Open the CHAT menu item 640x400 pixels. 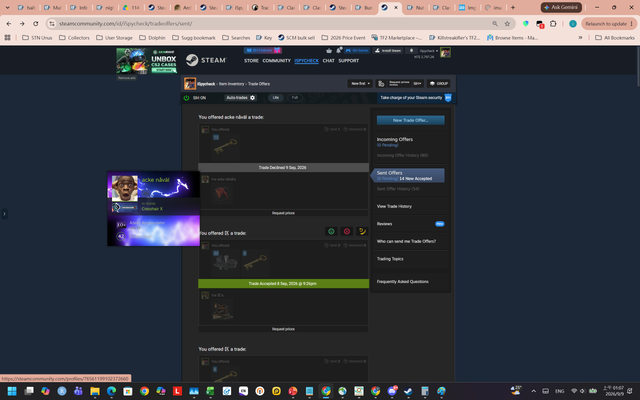tap(329, 61)
